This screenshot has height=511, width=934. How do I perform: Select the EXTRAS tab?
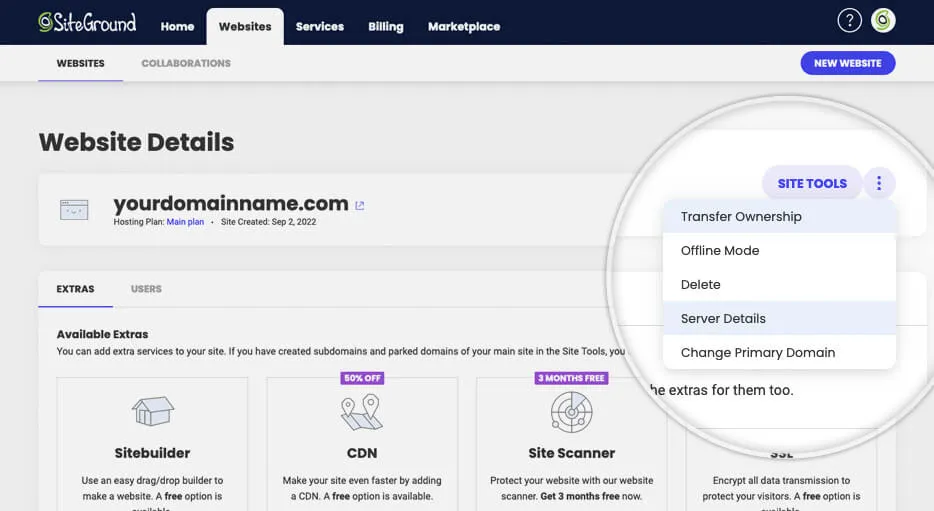tap(75, 289)
